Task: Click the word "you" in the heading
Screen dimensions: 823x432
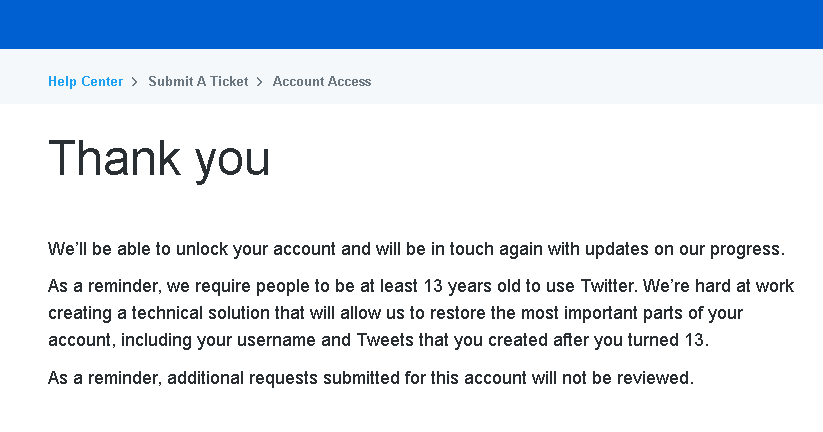Action: pos(232,161)
